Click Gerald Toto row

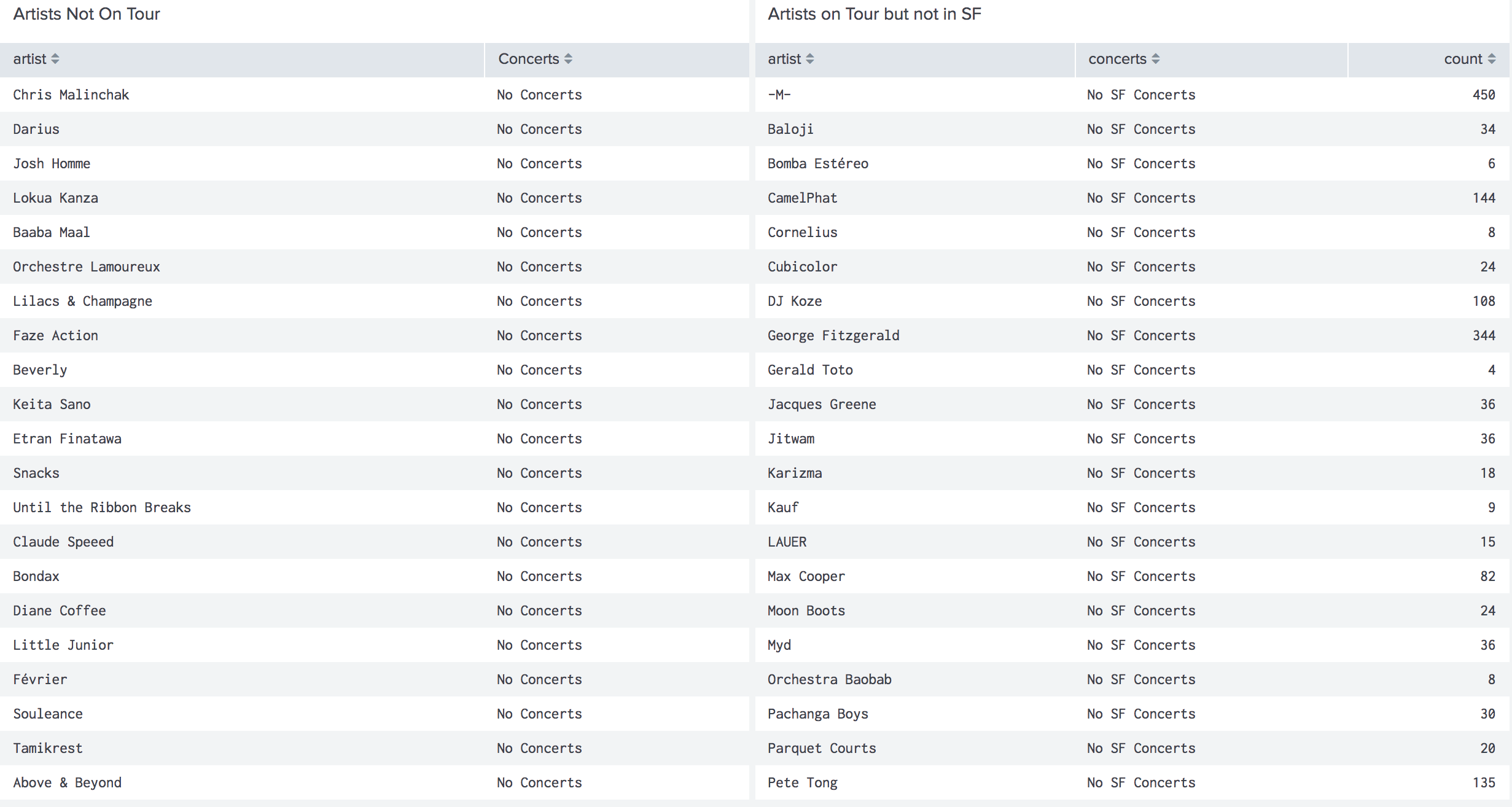click(x=1132, y=370)
